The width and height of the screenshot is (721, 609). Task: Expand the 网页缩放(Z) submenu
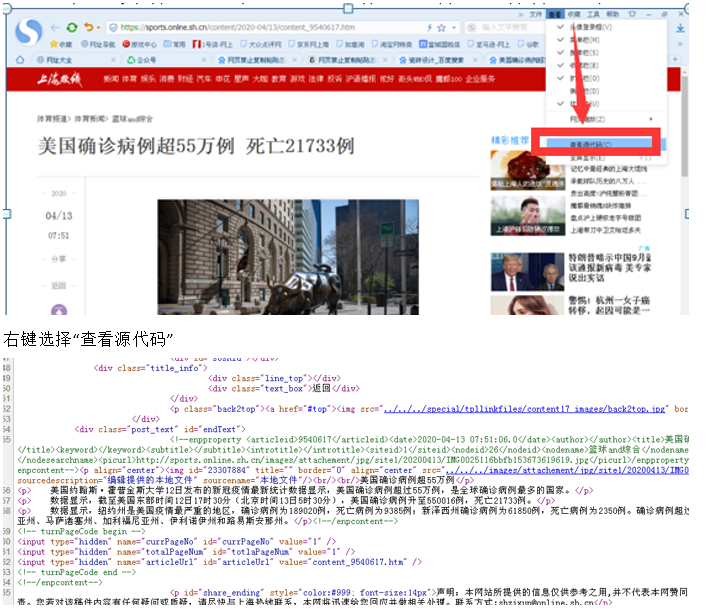[606, 119]
